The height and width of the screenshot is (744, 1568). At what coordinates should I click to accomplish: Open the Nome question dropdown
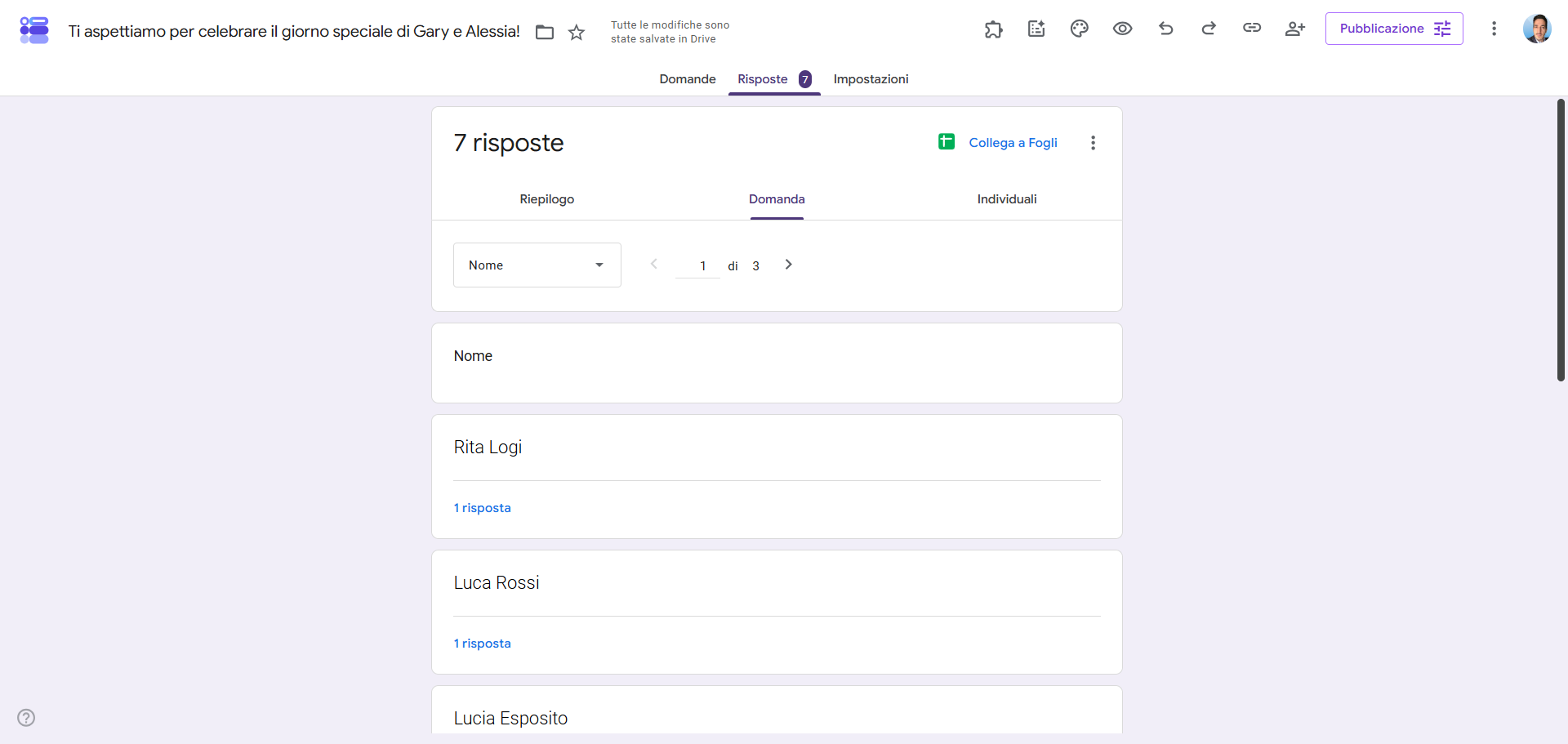537,265
